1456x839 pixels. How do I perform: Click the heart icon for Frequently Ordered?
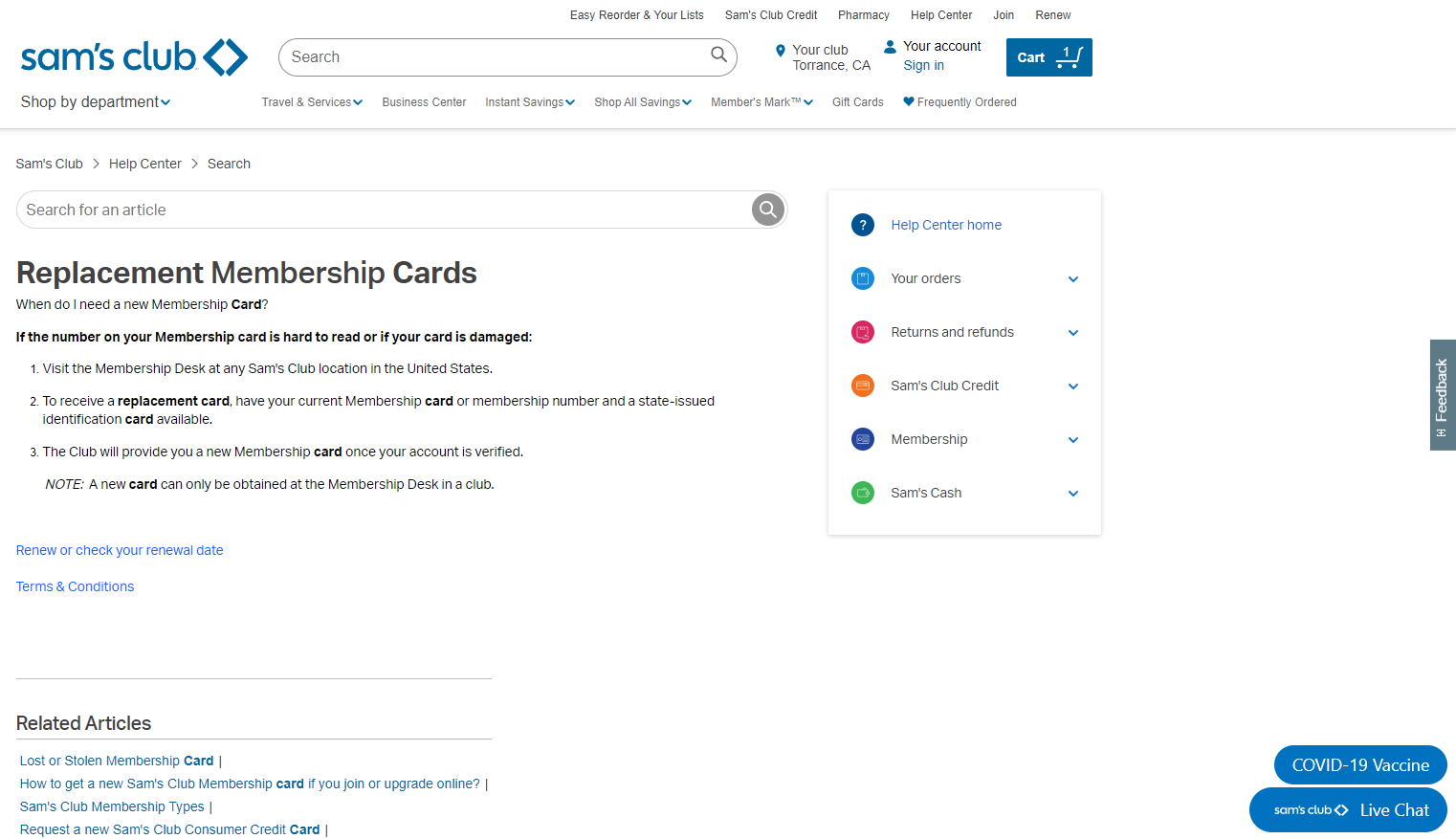point(909,101)
